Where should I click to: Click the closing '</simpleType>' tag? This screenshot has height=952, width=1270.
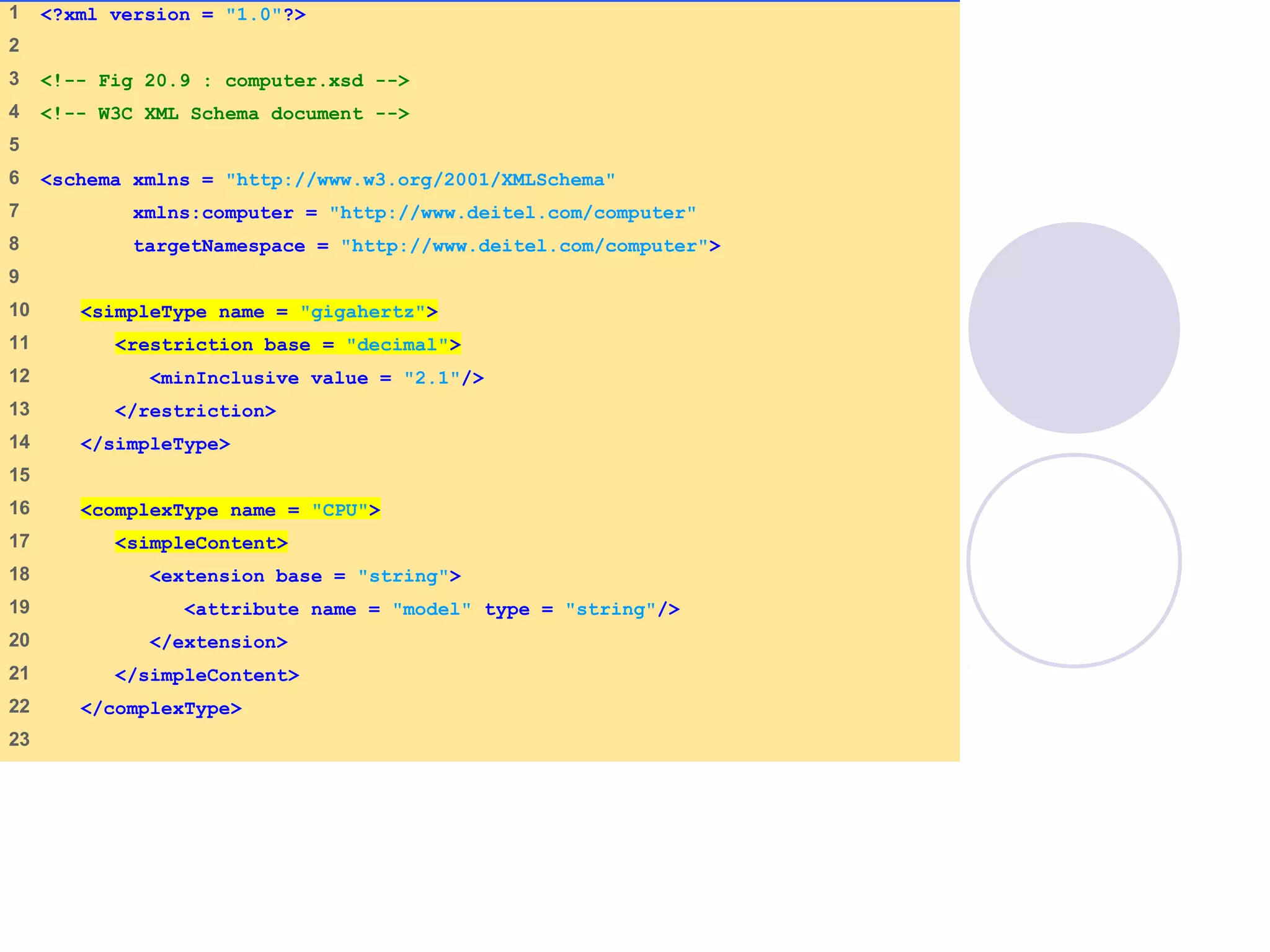(x=155, y=444)
